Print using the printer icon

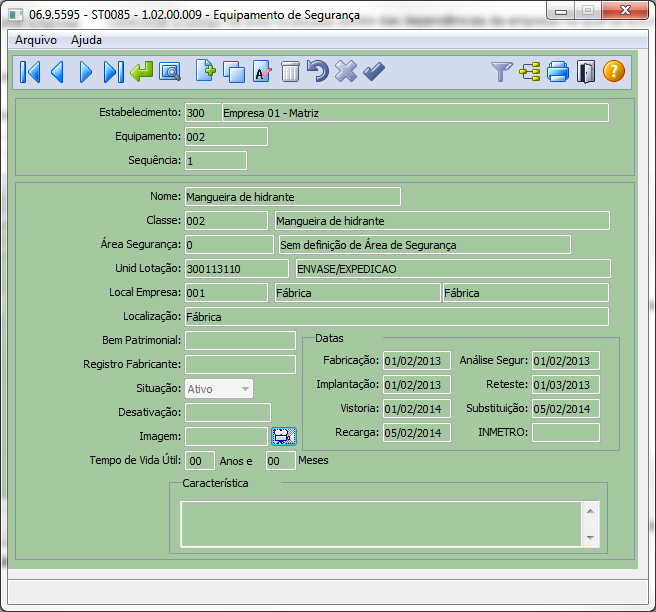tap(558, 72)
